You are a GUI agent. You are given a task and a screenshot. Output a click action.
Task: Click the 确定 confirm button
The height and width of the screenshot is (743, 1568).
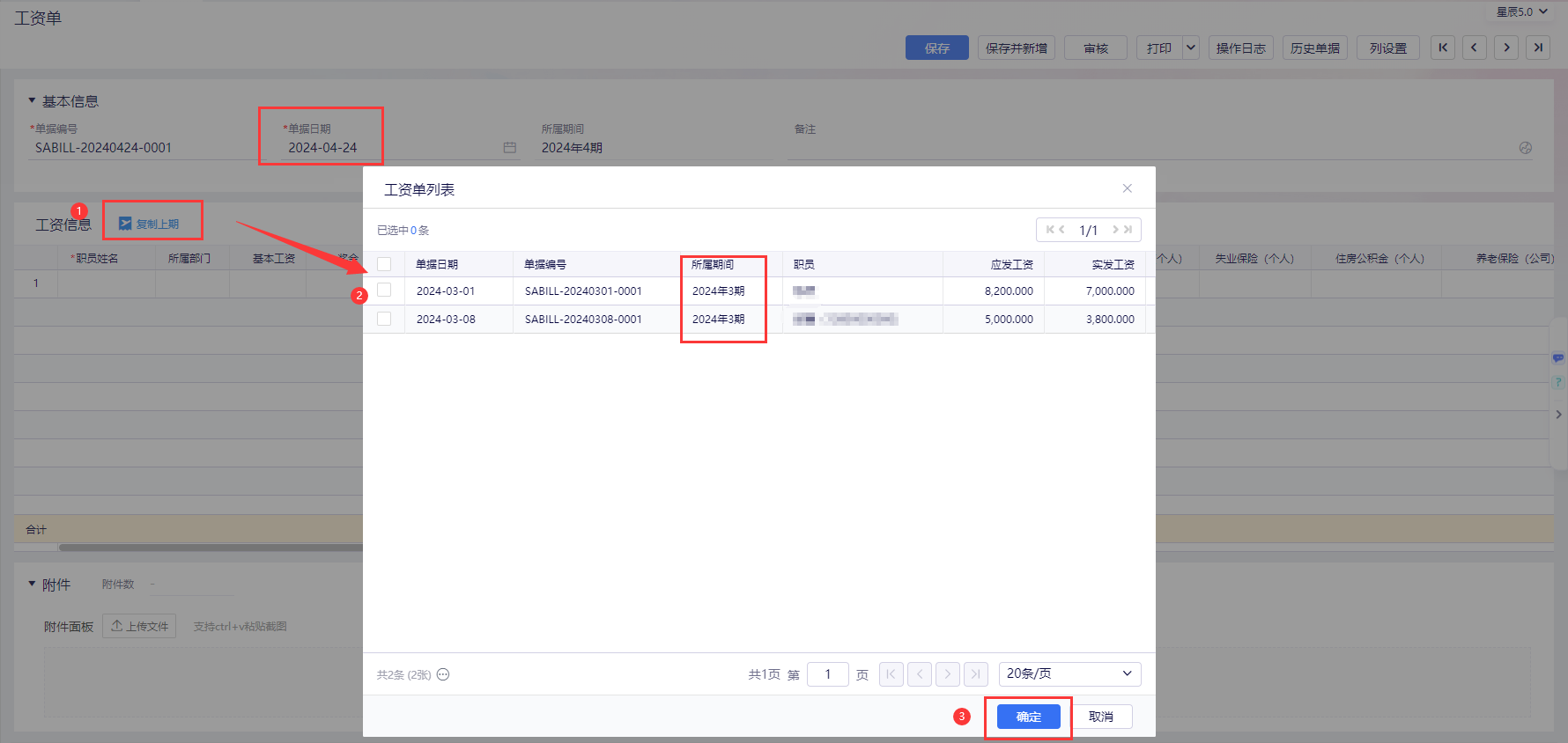pos(1028,717)
